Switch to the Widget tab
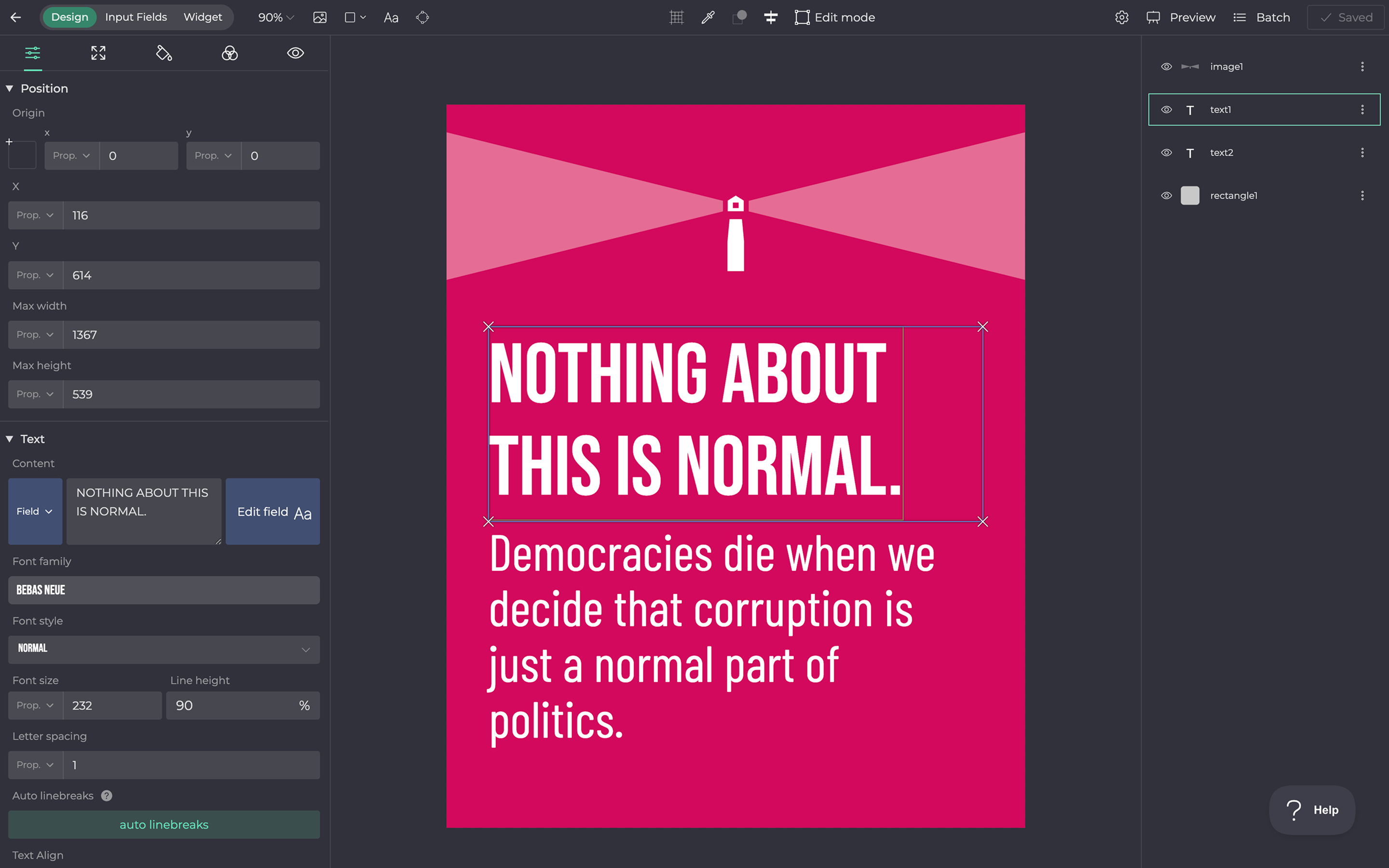This screenshot has height=868, width=1389. [203, 17]
